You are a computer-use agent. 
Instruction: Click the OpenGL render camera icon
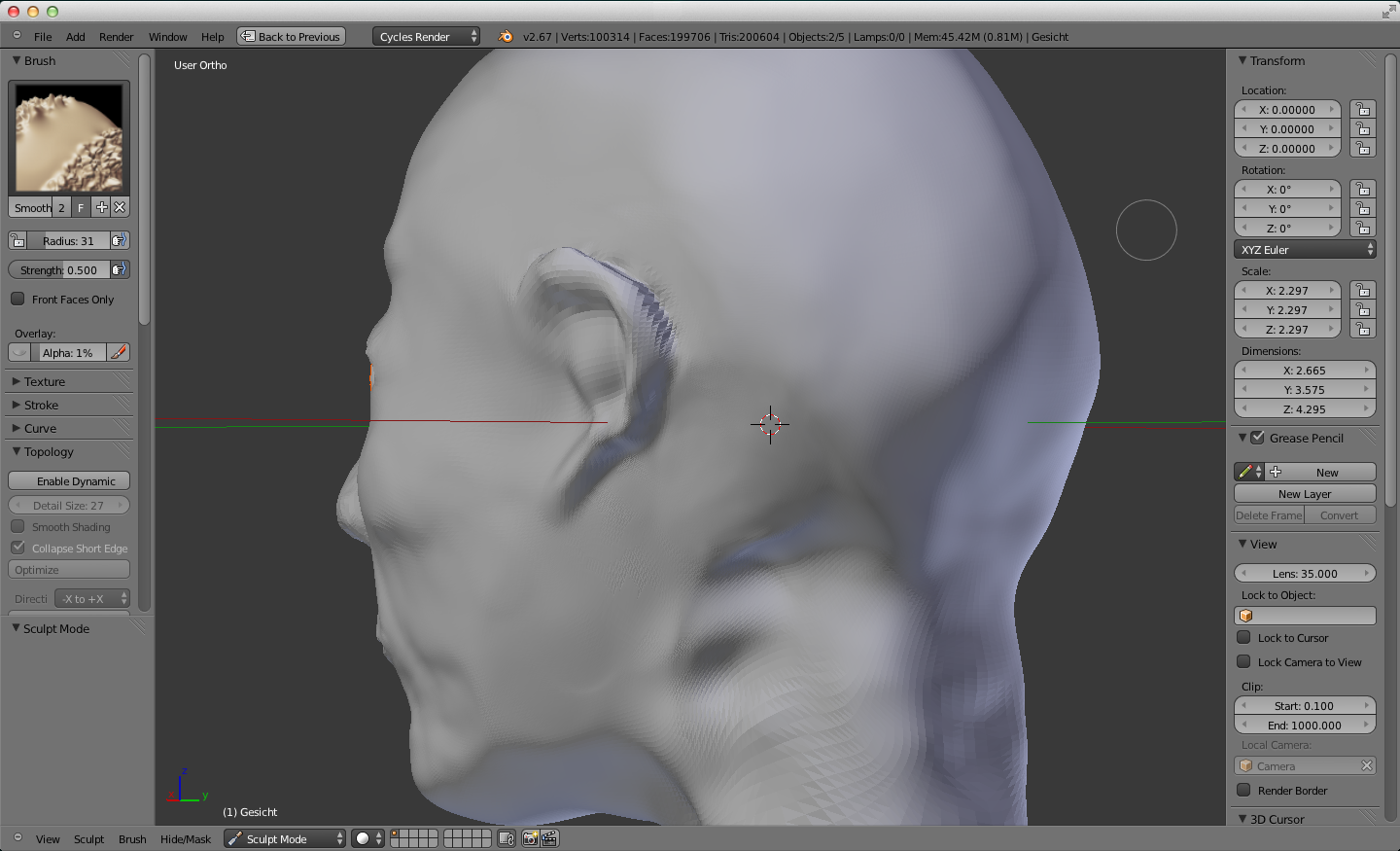[x=530, y=838]
